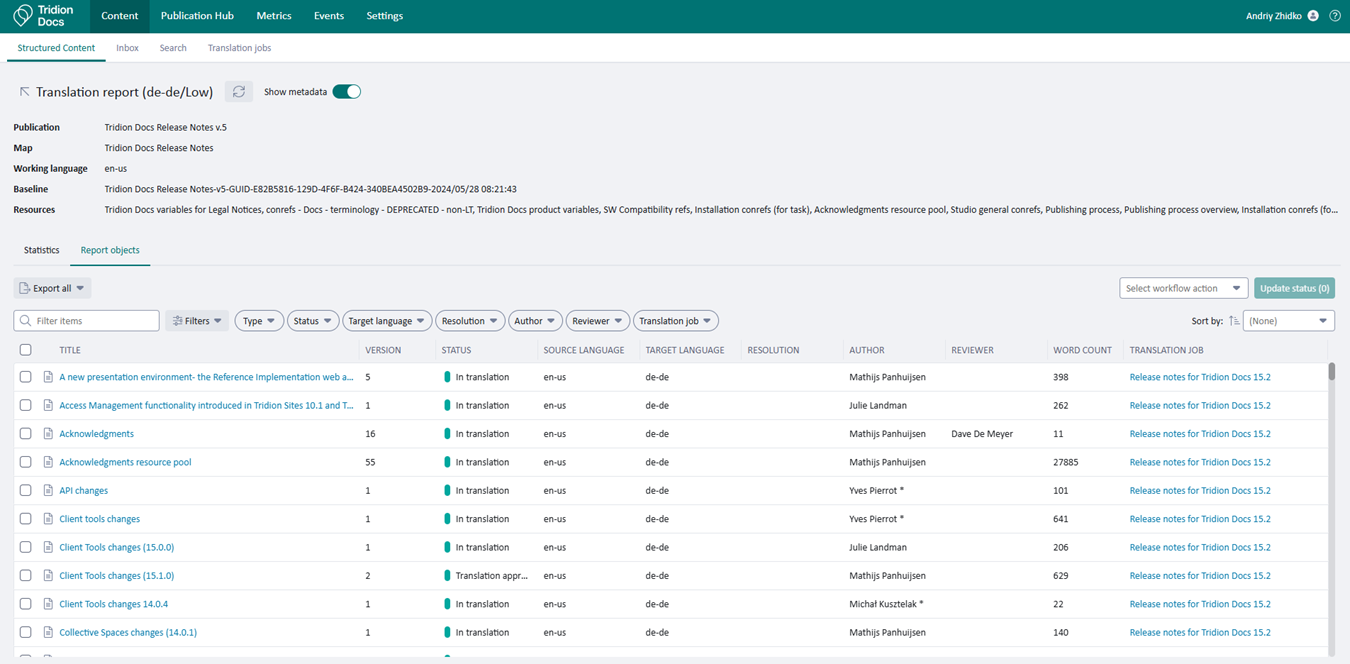Click the vertical scrollbar of the table

(x=1331, y=500)
